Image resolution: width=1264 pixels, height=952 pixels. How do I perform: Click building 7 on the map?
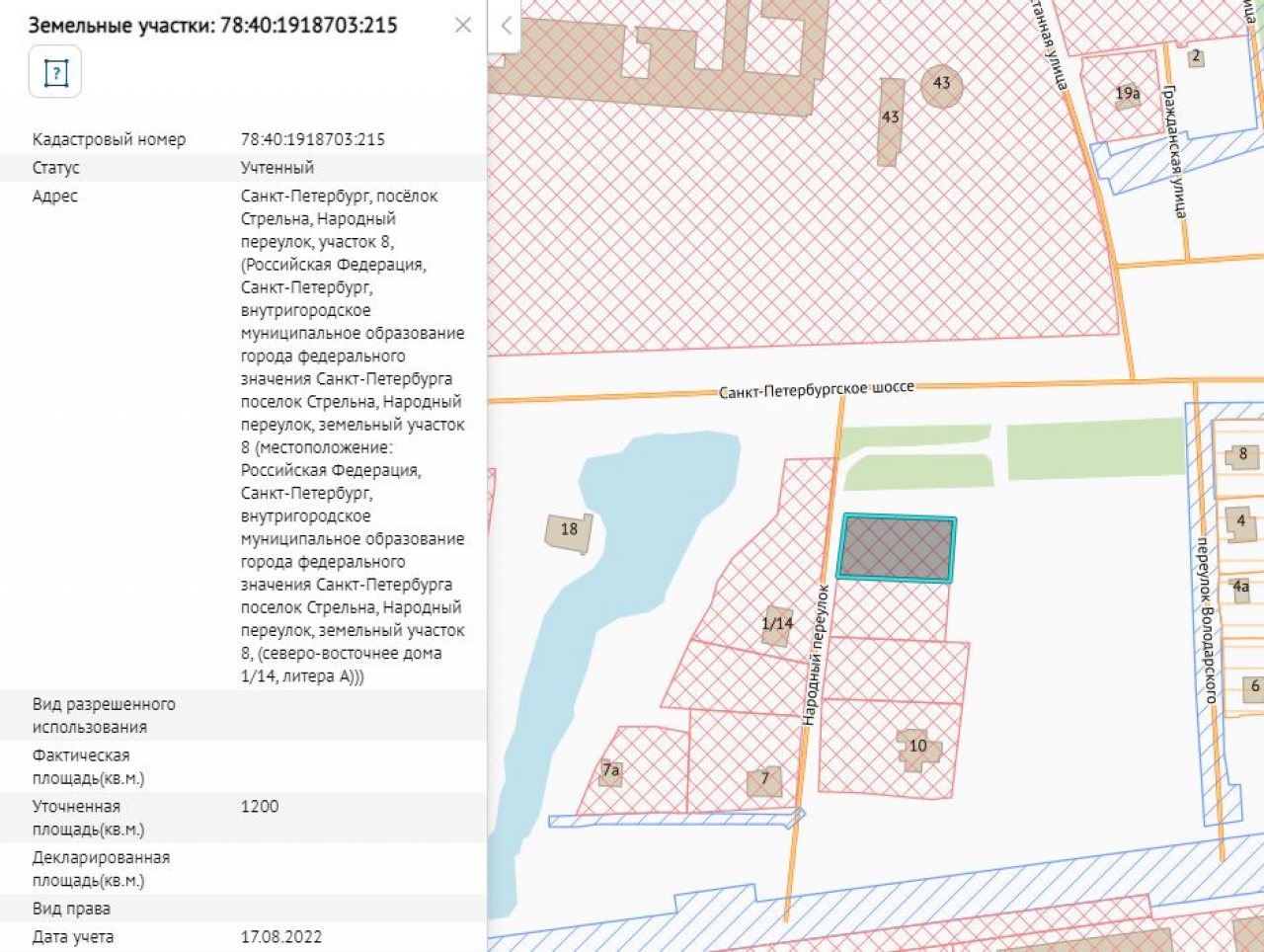click(x=764, y=780)
